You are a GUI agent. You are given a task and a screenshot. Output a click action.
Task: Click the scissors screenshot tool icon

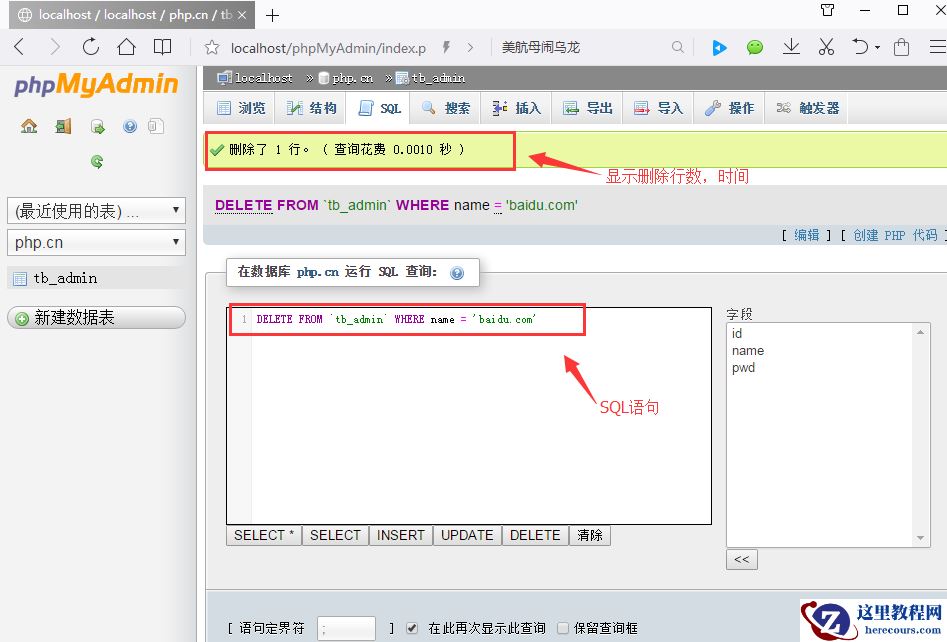[x=826, y=47]
